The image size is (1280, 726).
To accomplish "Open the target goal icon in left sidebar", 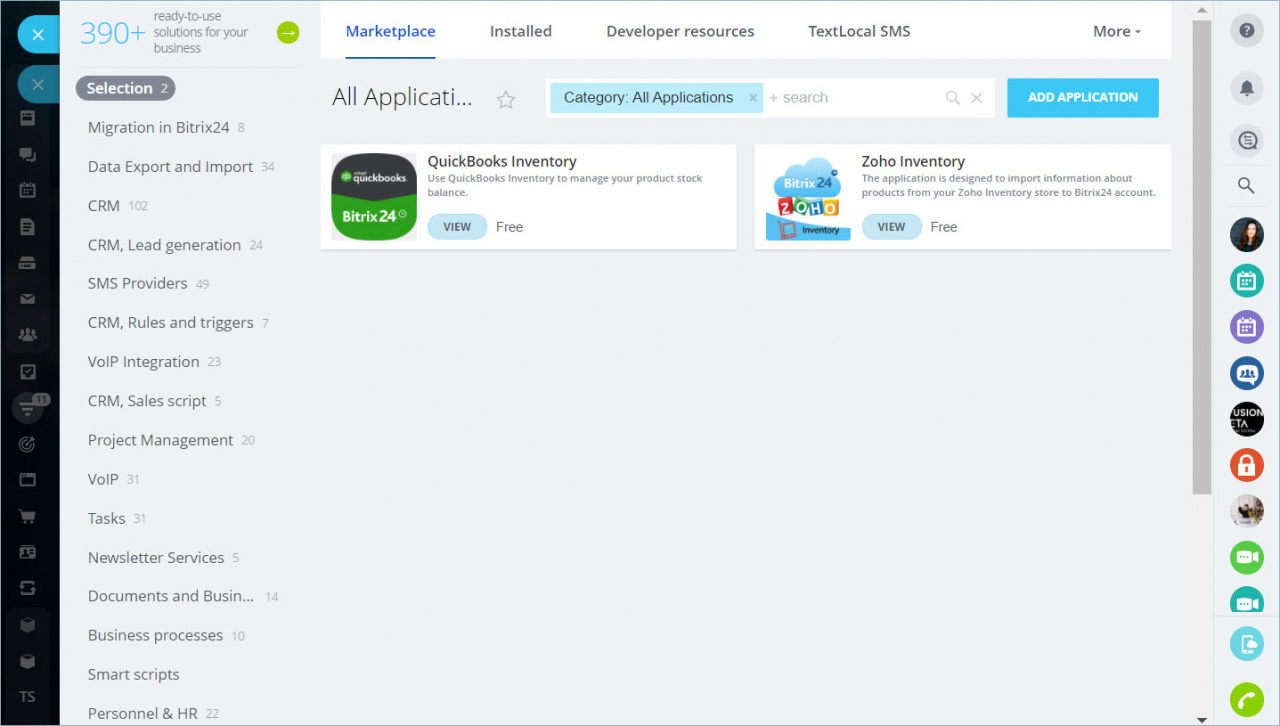I will tap(28, 444).
